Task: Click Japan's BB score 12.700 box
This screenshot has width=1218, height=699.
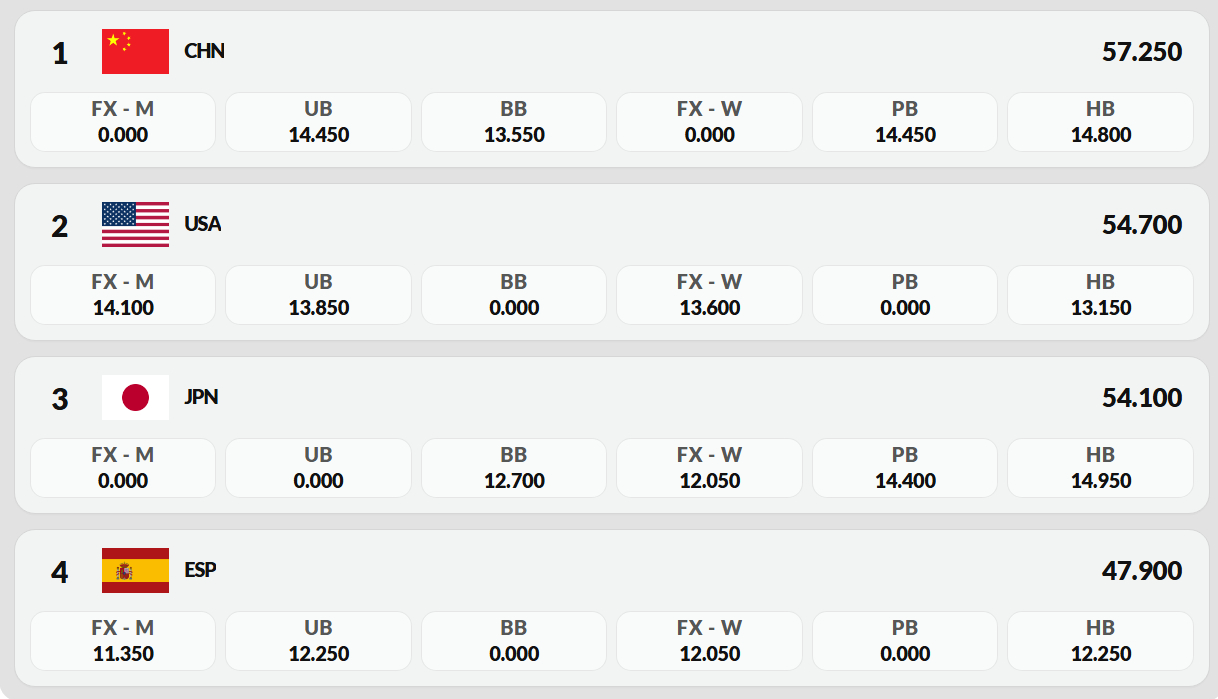Action: 514,468
